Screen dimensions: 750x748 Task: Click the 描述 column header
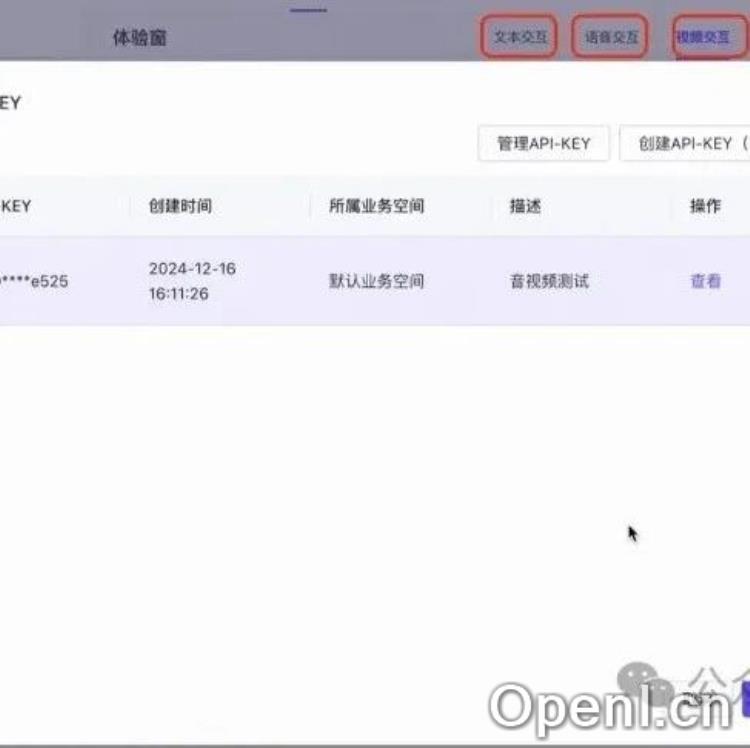525,206
